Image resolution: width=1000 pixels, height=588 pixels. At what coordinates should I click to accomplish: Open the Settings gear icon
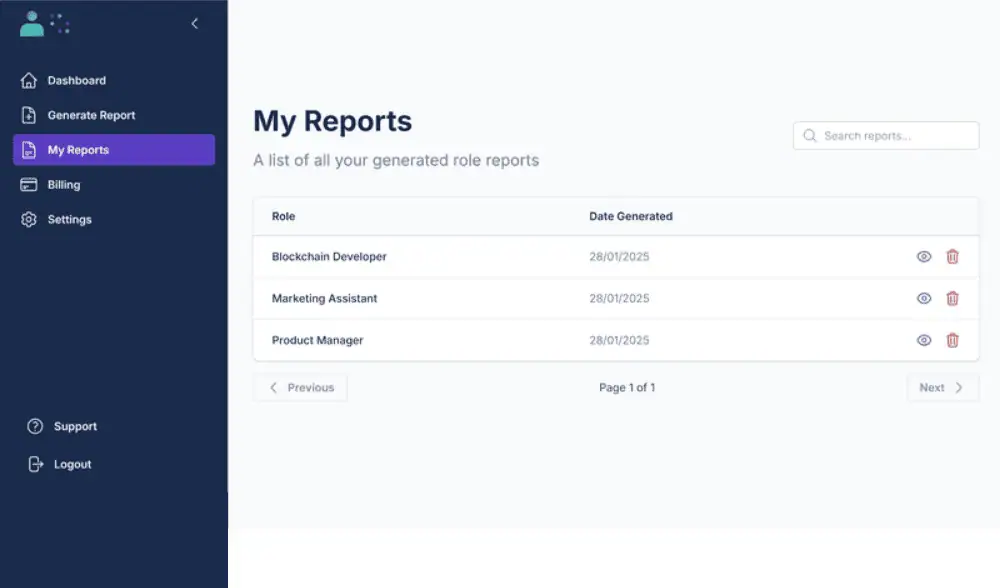(x=29, y=220)
